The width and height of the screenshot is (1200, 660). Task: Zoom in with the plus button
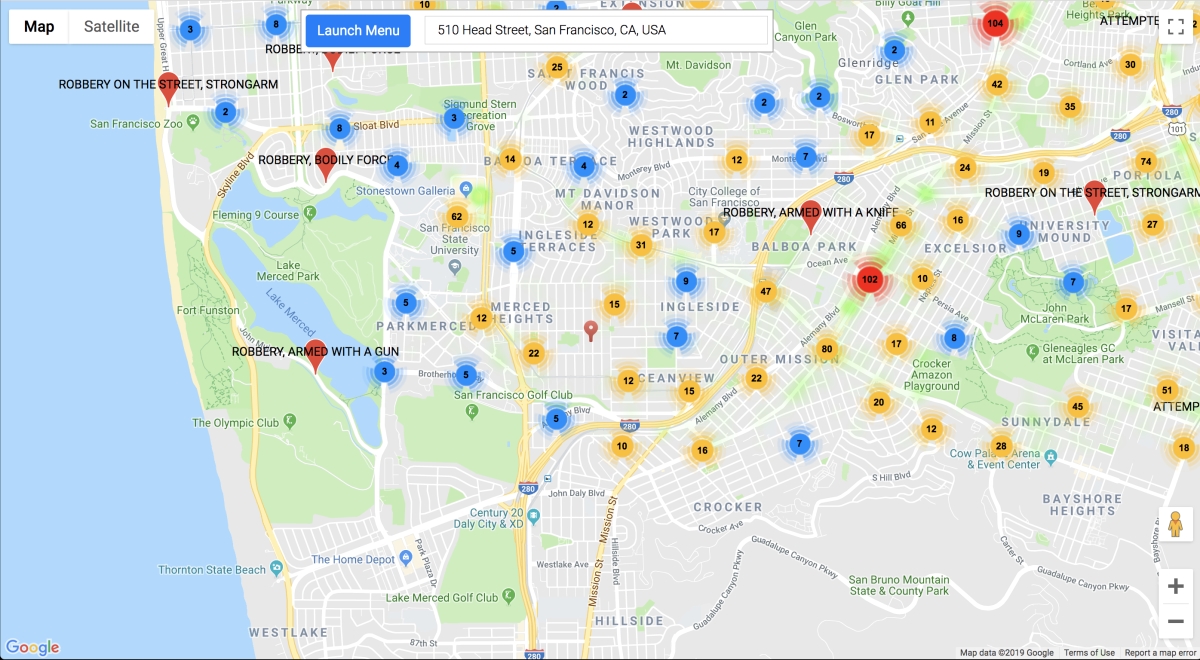1176,587
